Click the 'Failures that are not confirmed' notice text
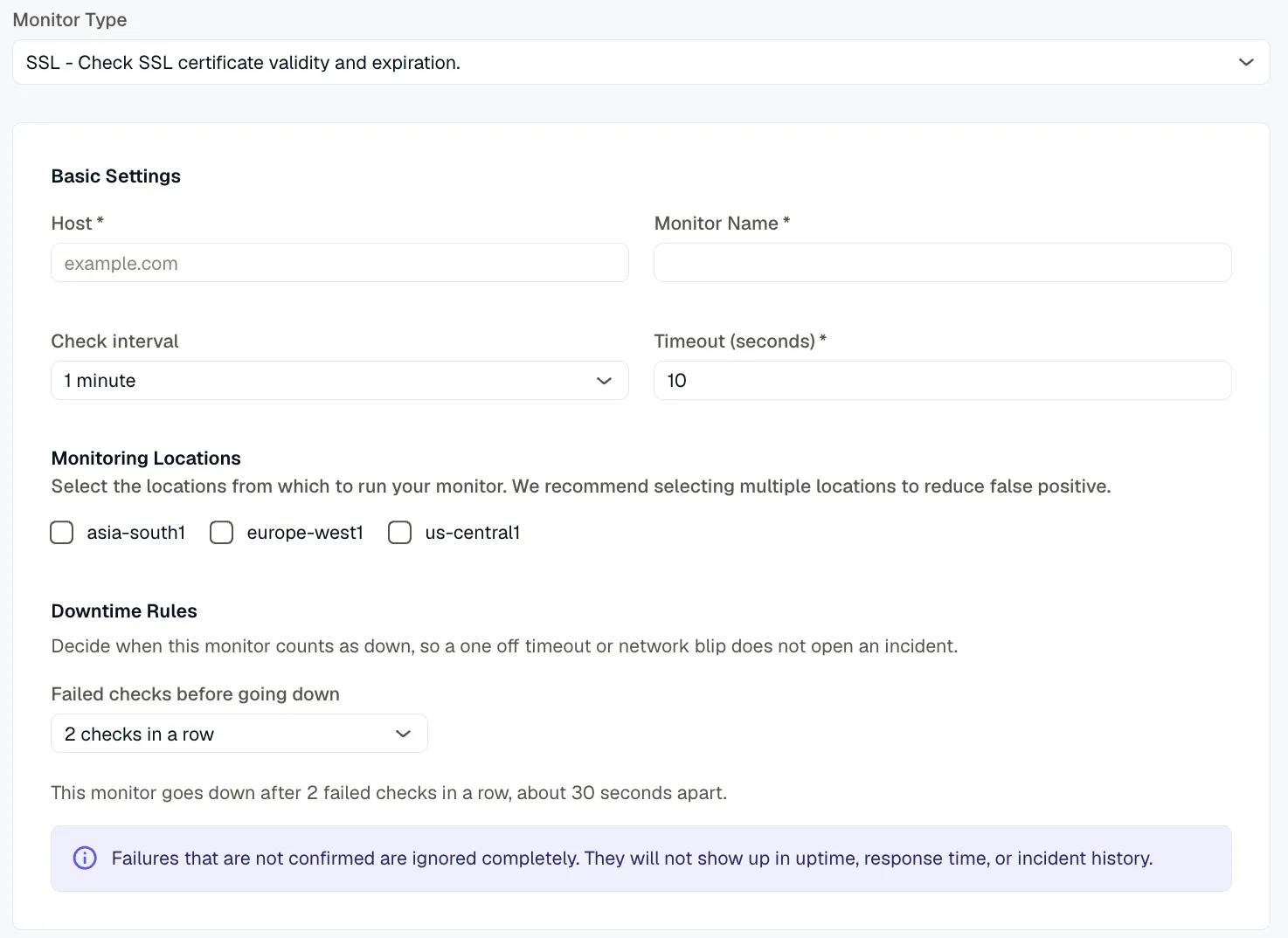Viewport: 1288px width, 938px height. point(633,859)
